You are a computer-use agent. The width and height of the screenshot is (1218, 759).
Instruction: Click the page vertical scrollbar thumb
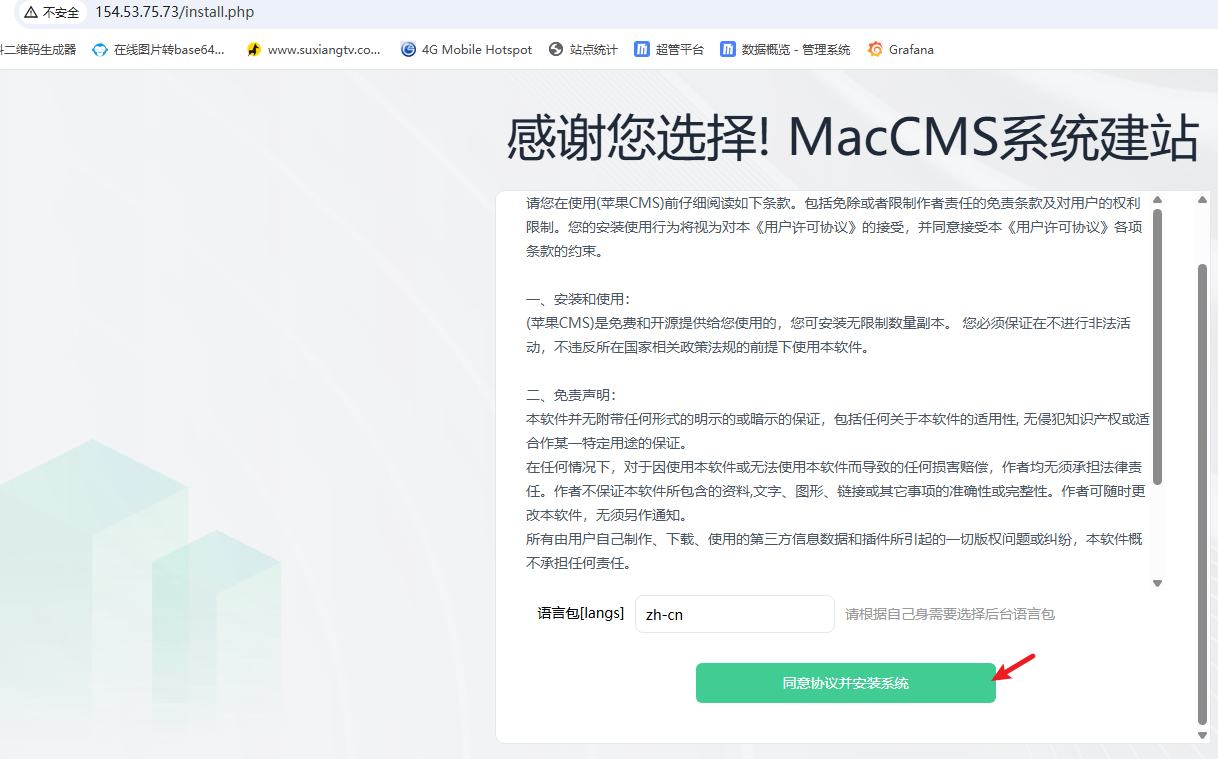click(x=1202, y=493)
